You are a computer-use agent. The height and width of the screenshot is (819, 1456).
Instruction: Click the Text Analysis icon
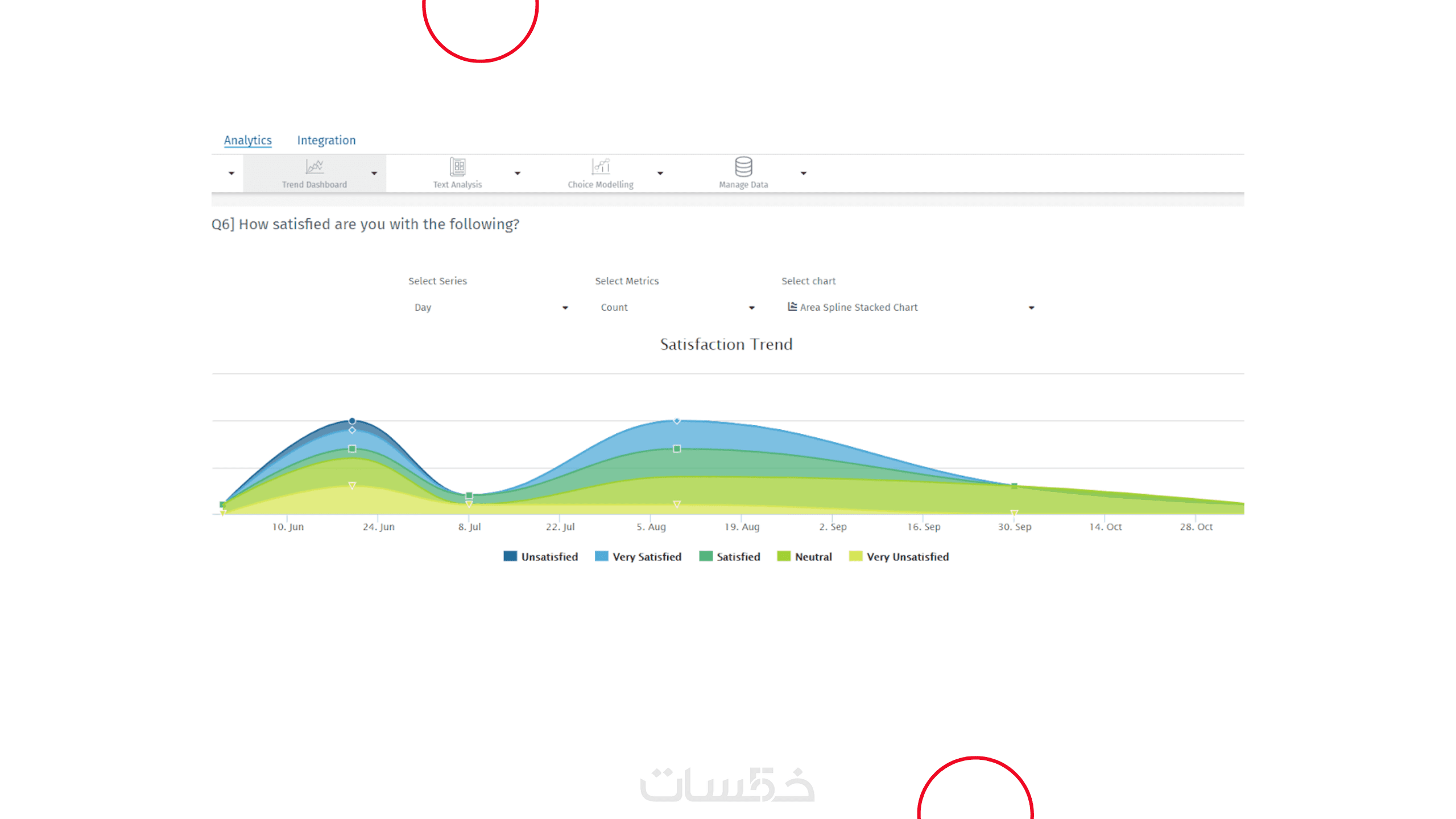458,167
